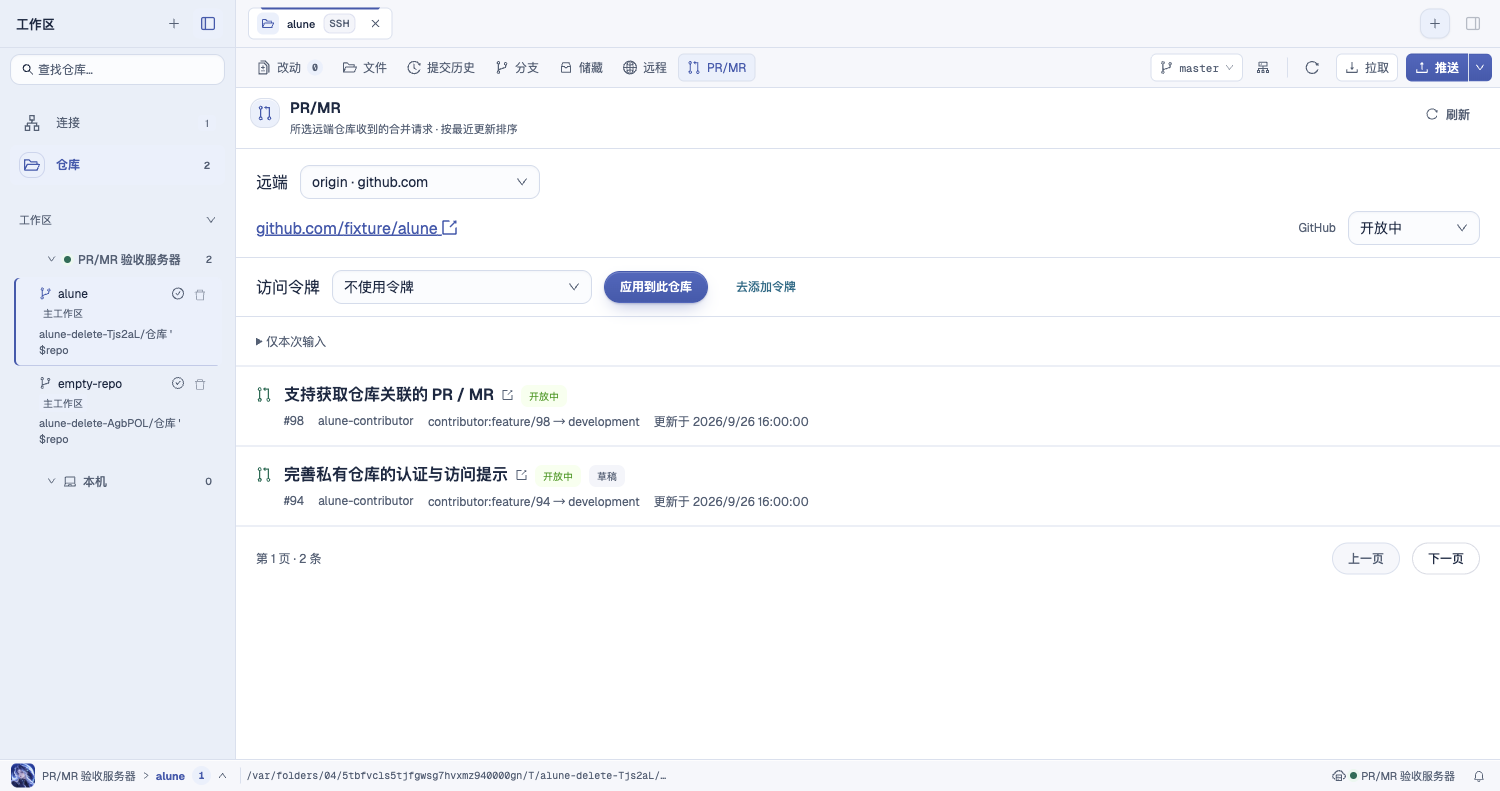Open the origin · github.com remote dropdown

click(x=420, y=182)
